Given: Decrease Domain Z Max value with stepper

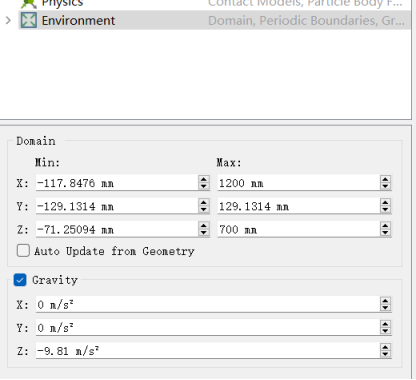Looking at the screenshot, I should (x=385, y=233).
